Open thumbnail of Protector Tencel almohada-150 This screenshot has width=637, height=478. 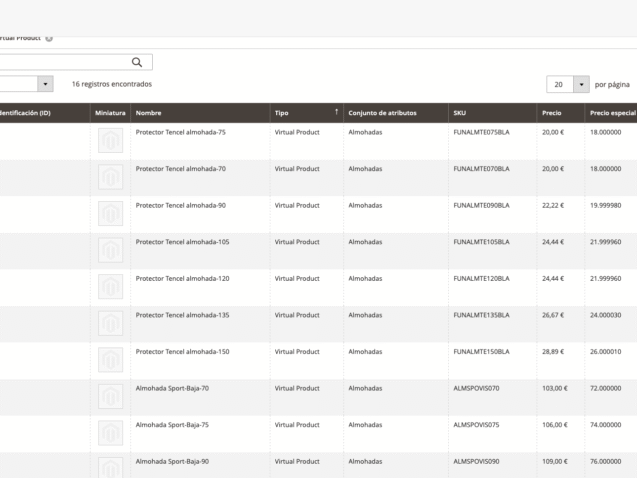pyautogui.click(x=110, y=360)
